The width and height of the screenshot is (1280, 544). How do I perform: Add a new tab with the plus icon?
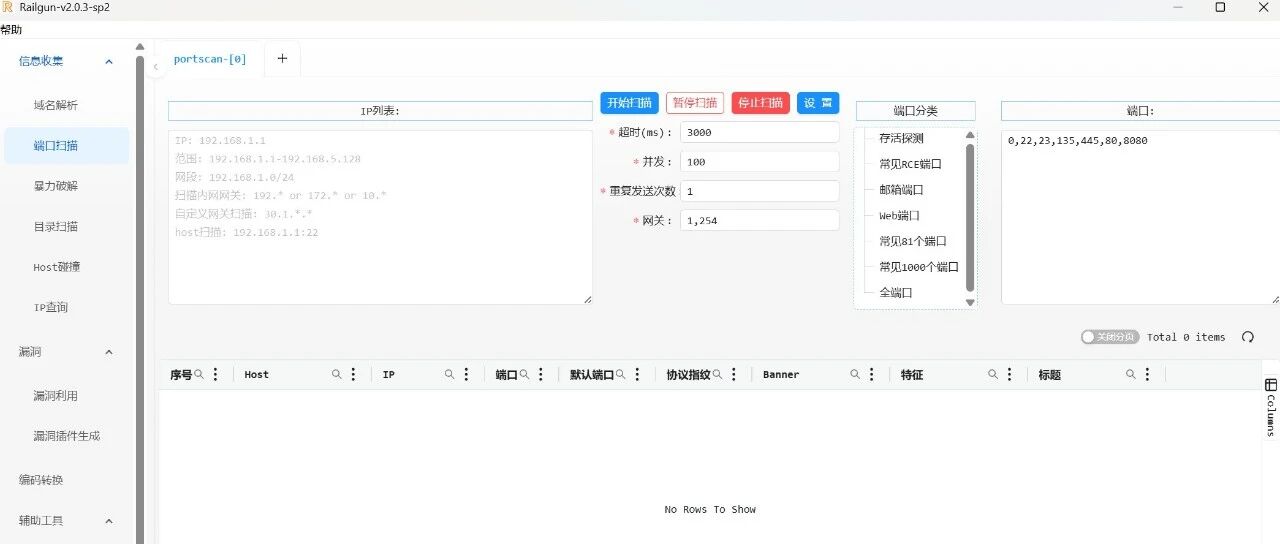(x=282, y=58)
